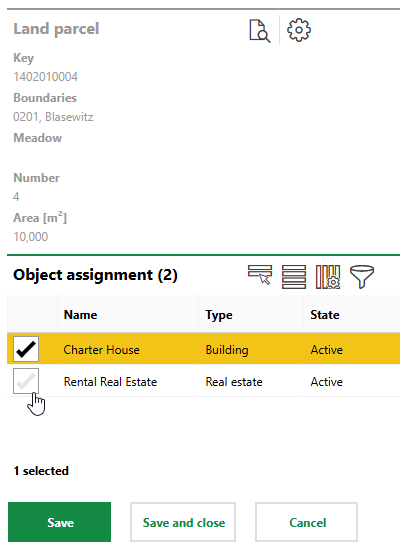Open the filter funnel icon

point(362,277)
